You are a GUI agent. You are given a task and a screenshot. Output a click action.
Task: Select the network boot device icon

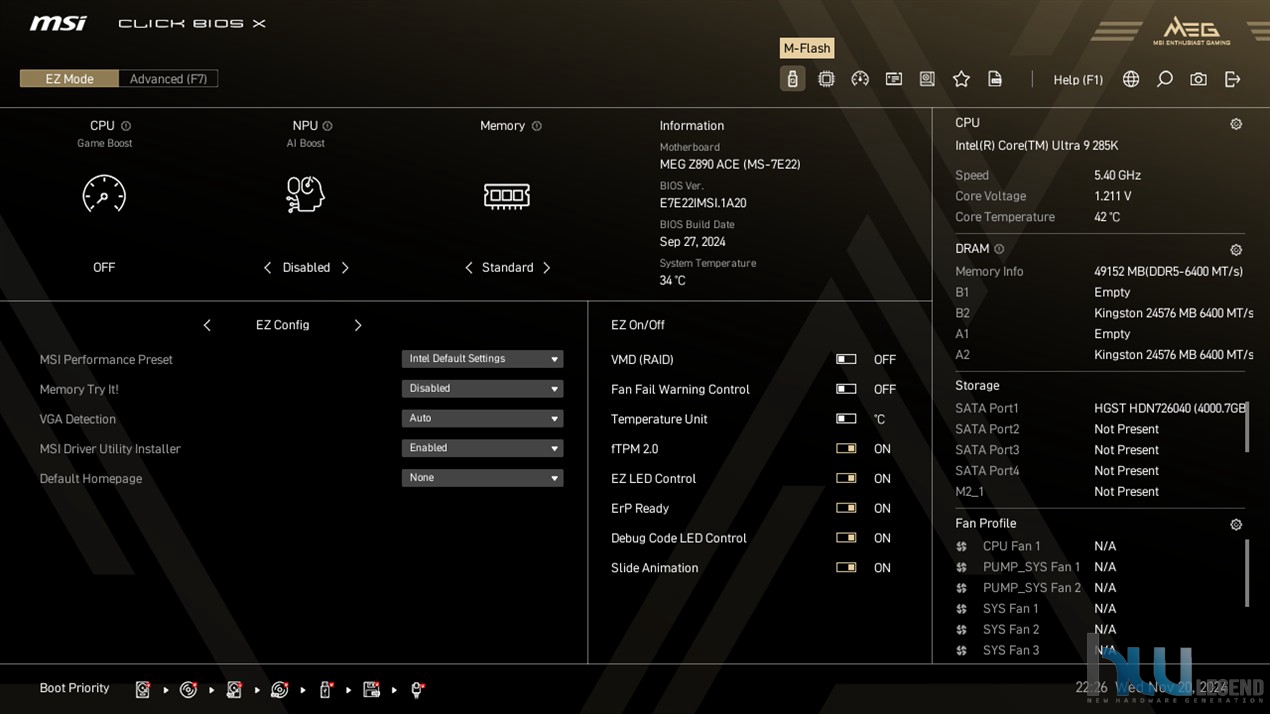click(x=417, y=689)
